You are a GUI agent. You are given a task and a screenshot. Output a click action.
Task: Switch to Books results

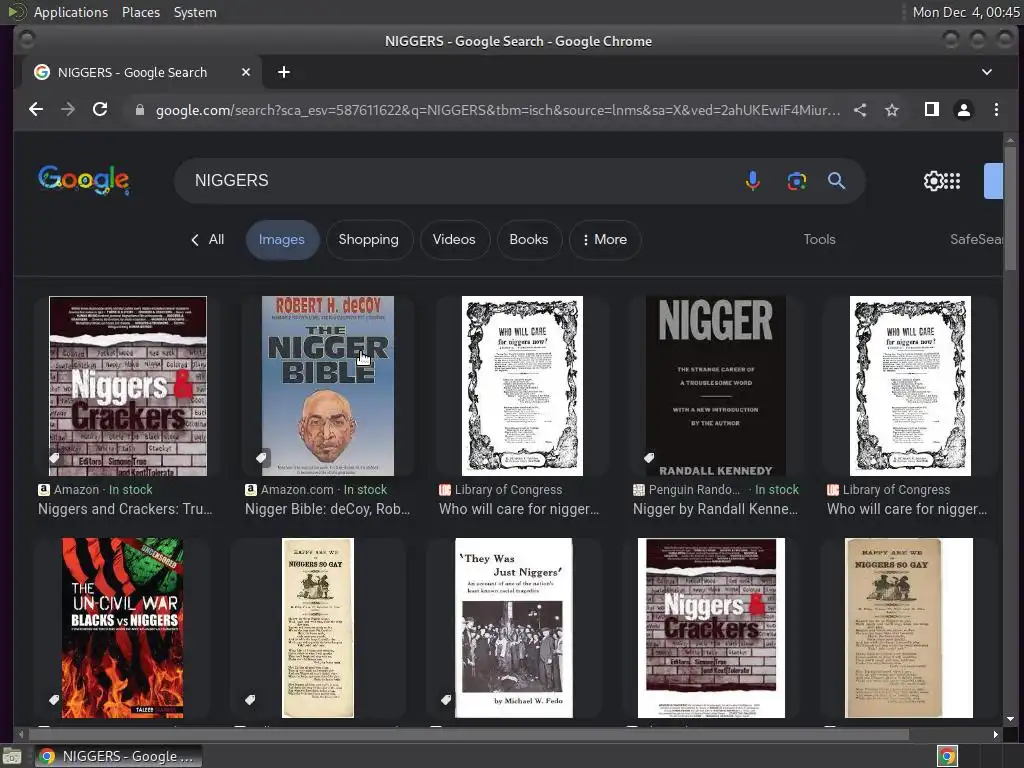[x=529, y=240]
